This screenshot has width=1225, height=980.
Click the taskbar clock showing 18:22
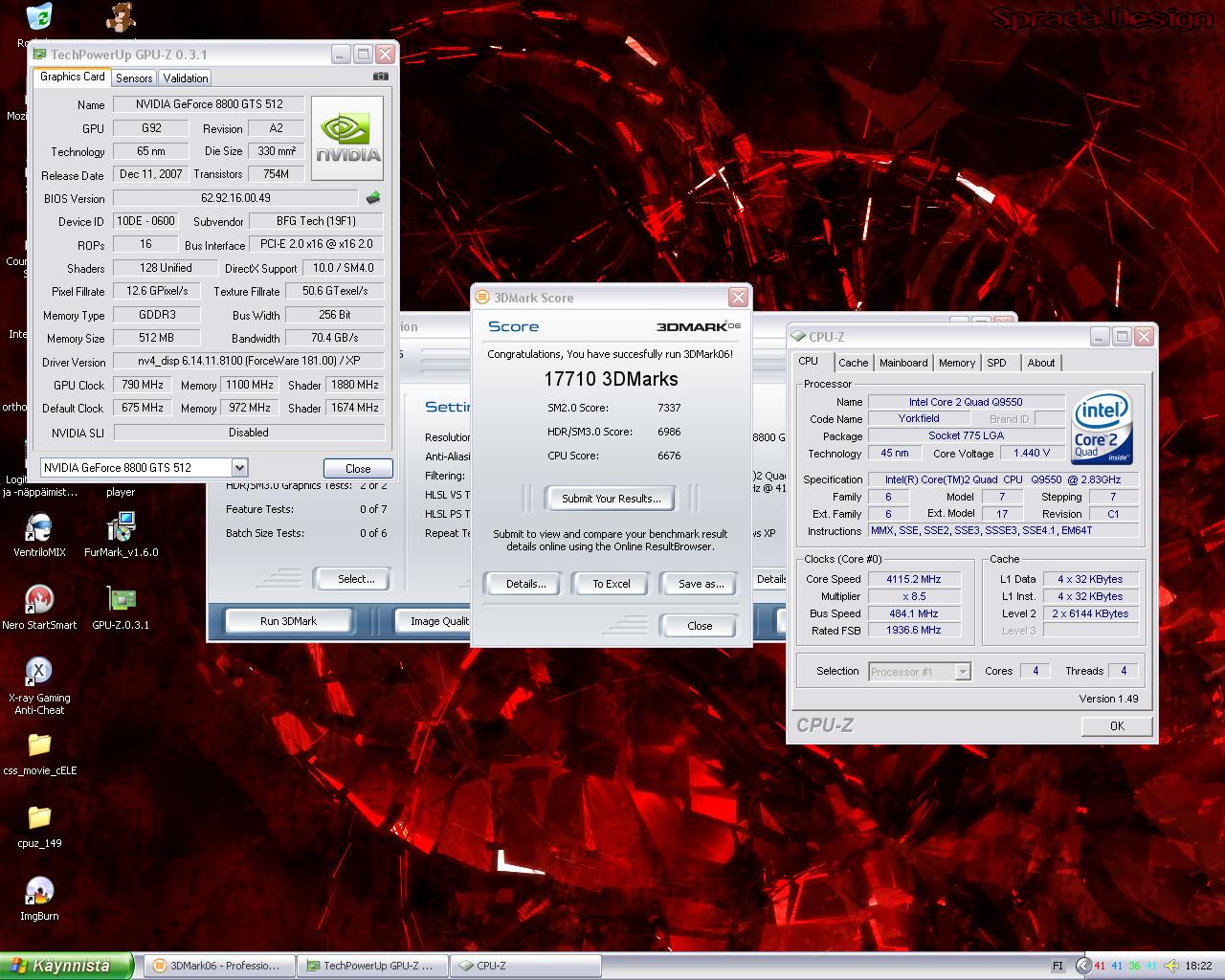pos(1198,966)
